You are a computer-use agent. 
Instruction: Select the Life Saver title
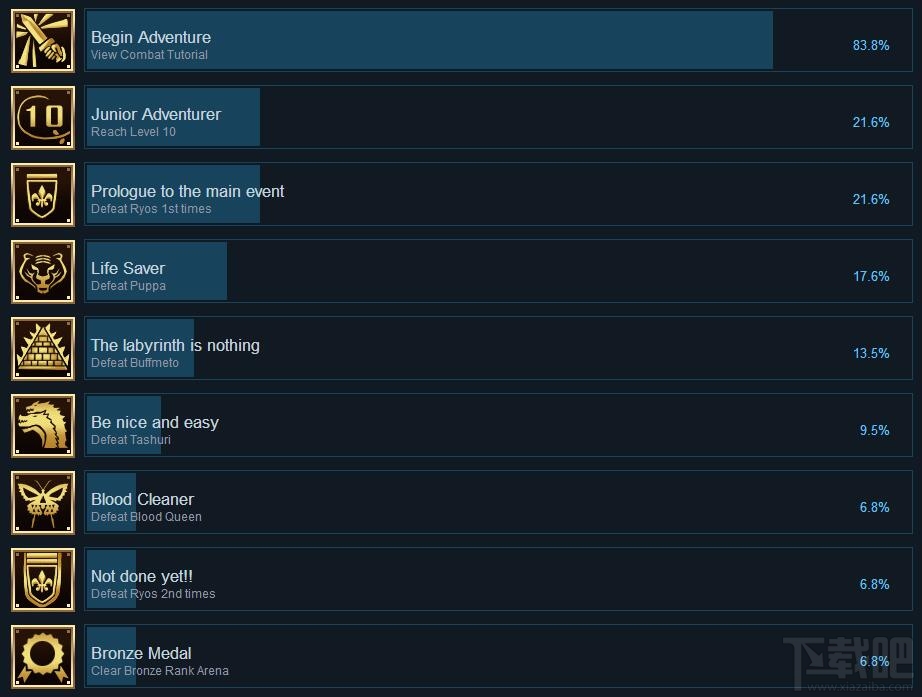(x=128, y=268)
